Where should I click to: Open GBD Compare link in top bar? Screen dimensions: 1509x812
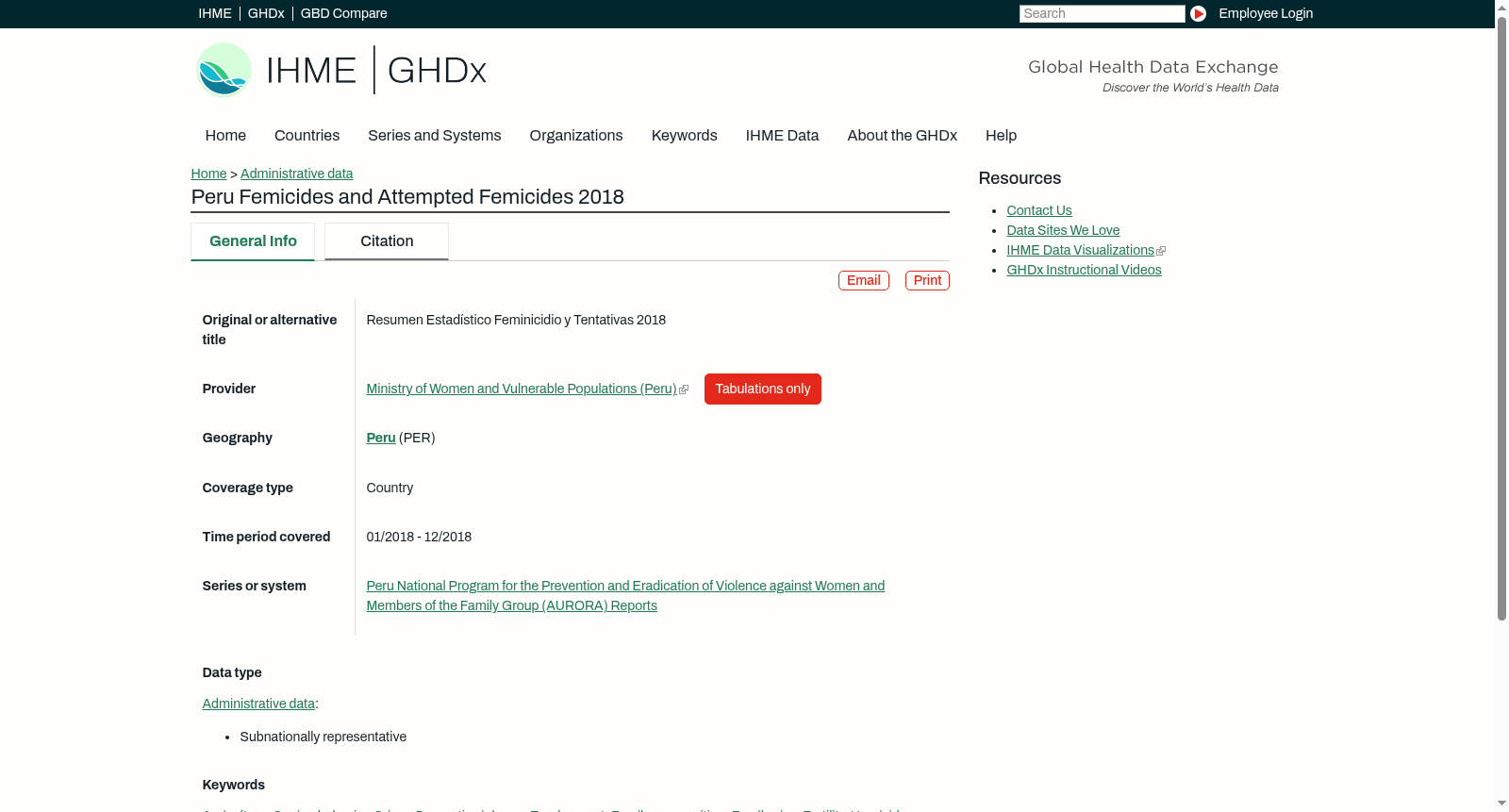[344, 13]
